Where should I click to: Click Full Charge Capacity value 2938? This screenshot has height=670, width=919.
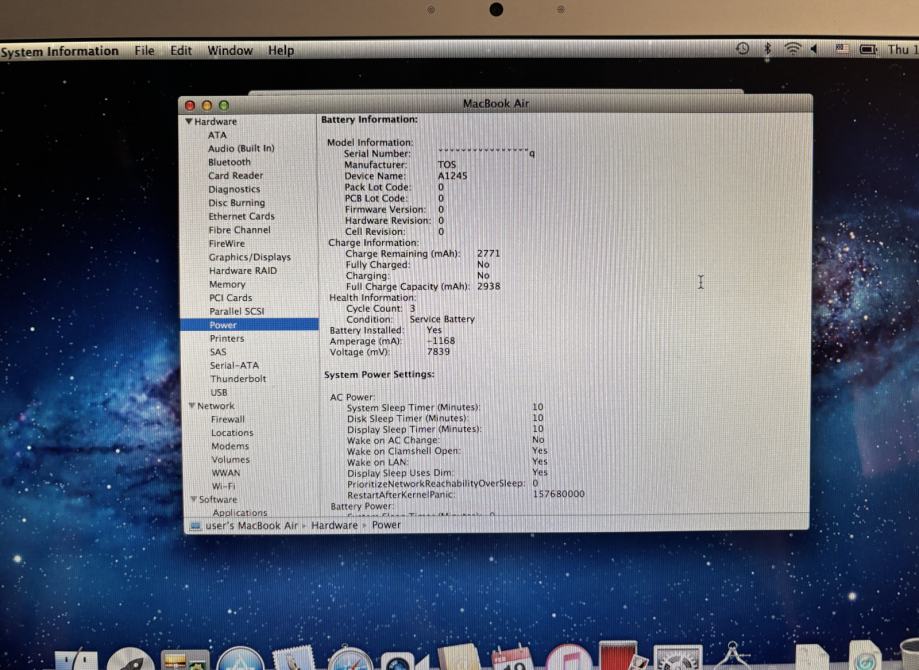(489, 286)
